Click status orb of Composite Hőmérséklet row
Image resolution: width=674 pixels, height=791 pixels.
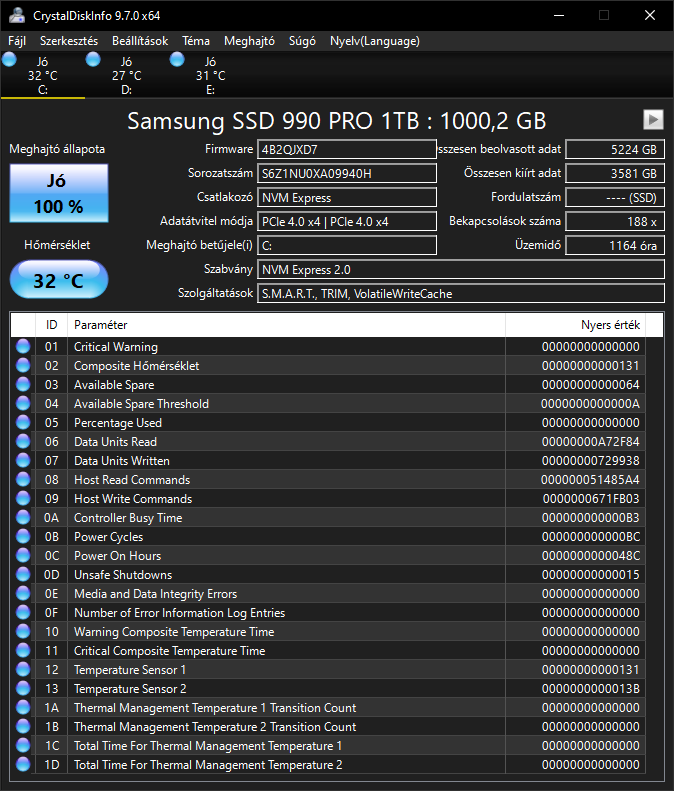click(x=23, y=365)
